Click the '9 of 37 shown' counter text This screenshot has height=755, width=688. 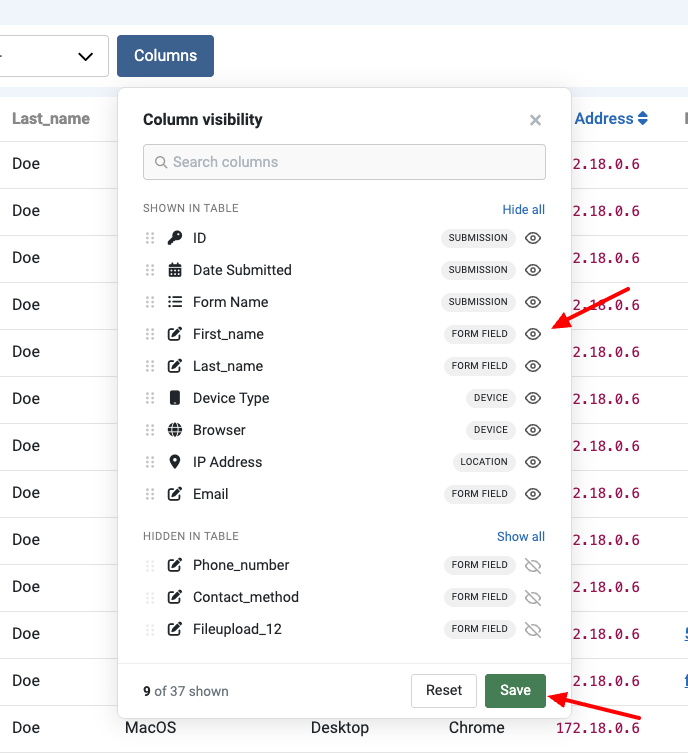pos(186,691)
